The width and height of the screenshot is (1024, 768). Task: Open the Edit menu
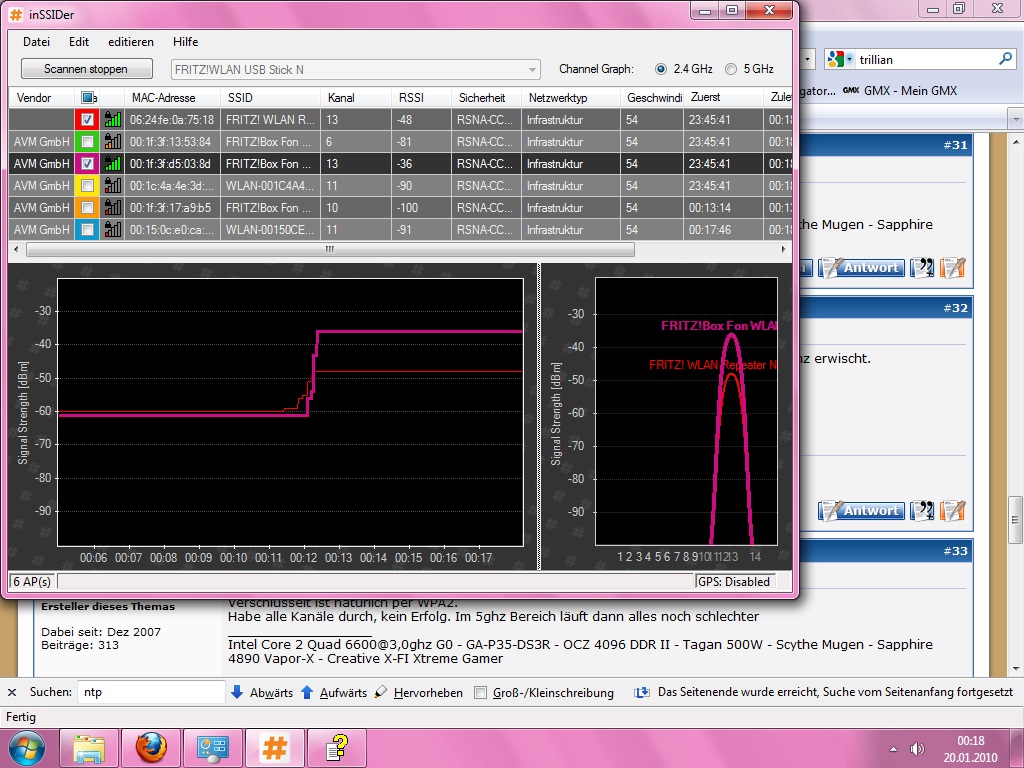coord(79,42)
